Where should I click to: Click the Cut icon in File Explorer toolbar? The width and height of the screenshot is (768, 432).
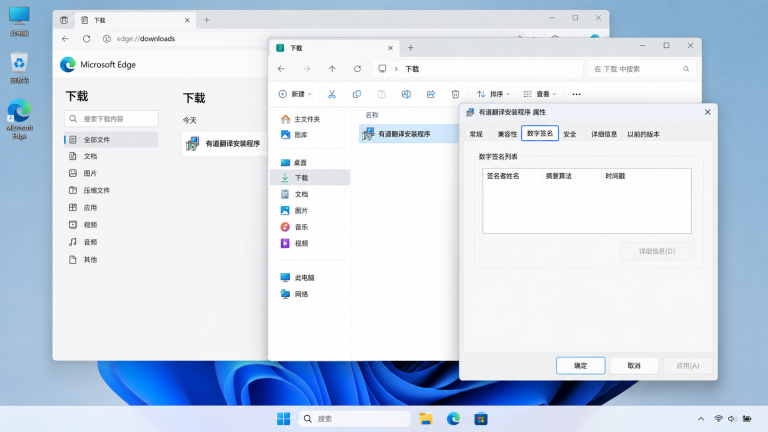332,94
